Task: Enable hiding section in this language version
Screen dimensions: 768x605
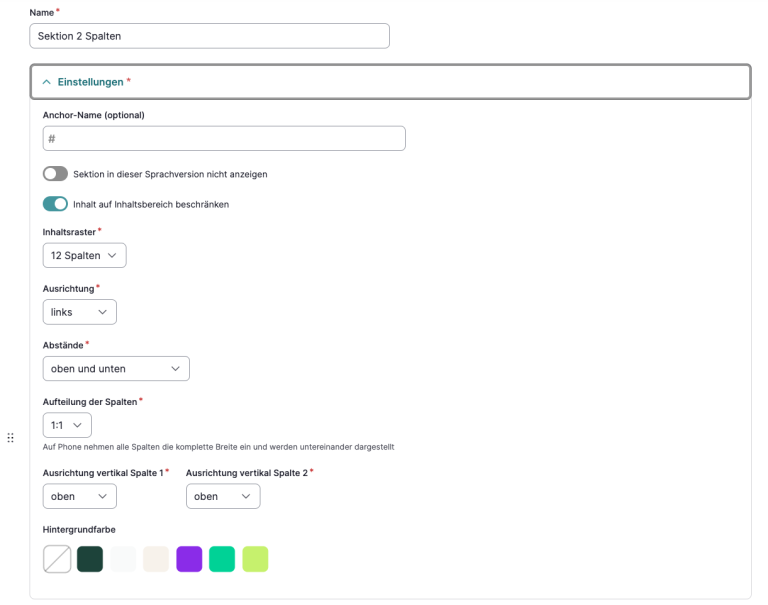Action: pyautogui.click(x=55, y=174)
